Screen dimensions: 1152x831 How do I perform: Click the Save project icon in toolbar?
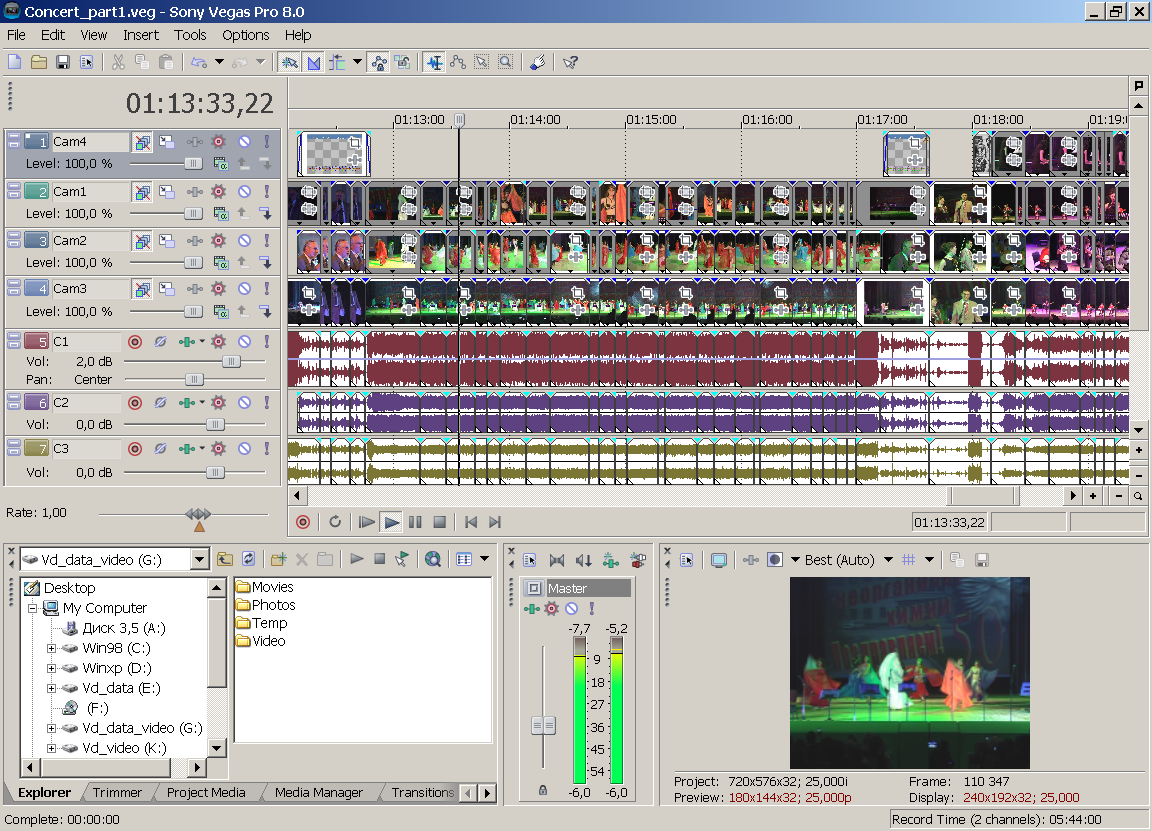coord(63,62)
